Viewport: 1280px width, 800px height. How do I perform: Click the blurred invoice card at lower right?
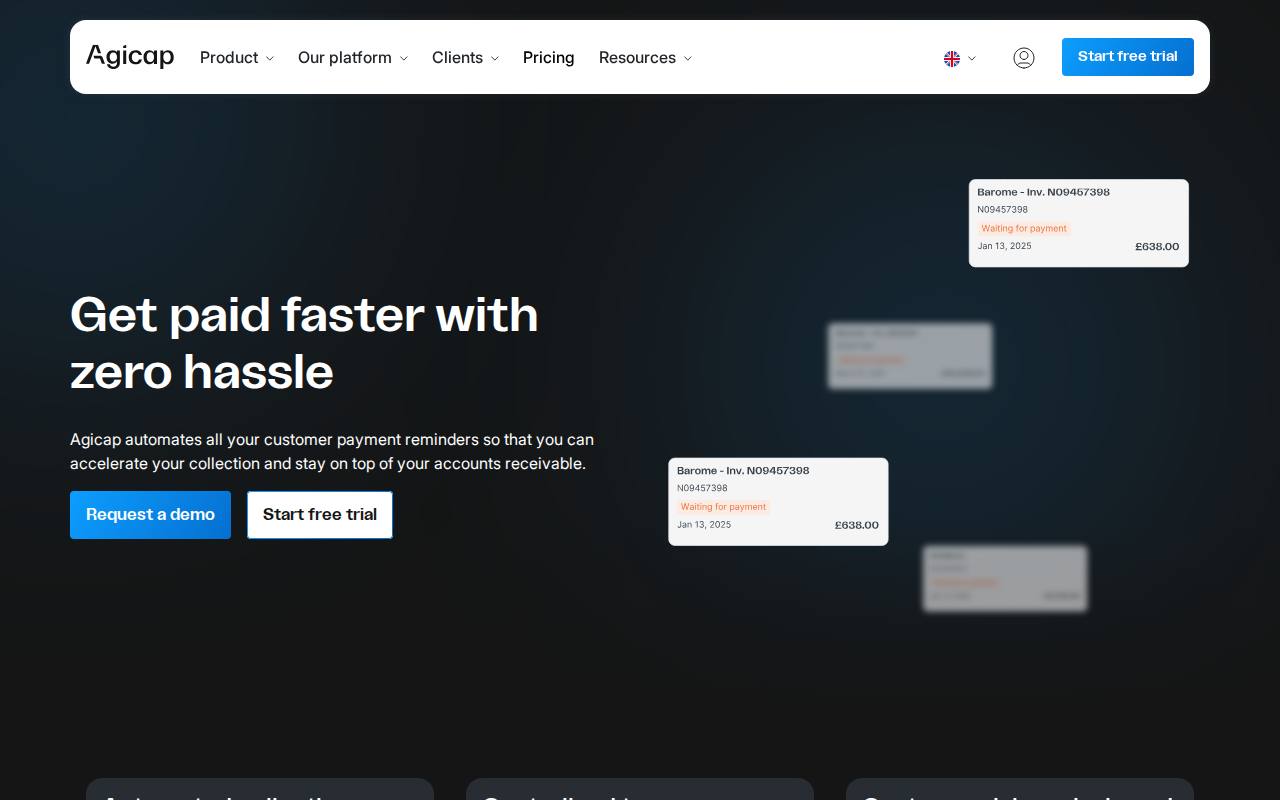[x=1005, y=578]
